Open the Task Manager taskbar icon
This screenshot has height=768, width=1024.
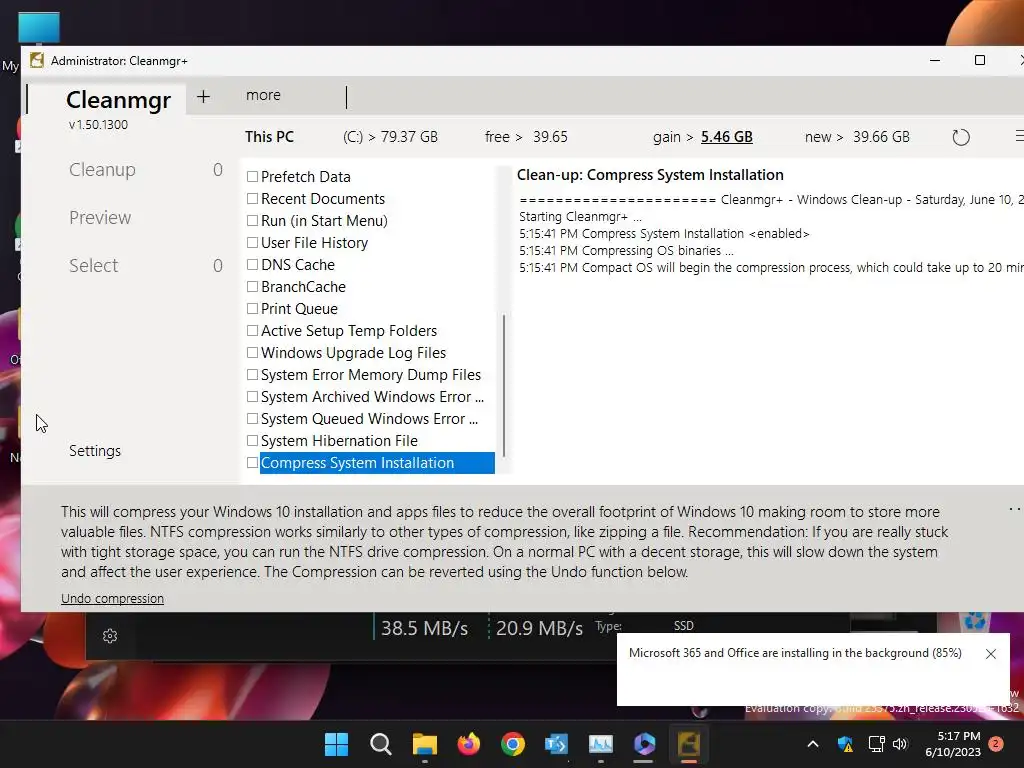point(600,744)
